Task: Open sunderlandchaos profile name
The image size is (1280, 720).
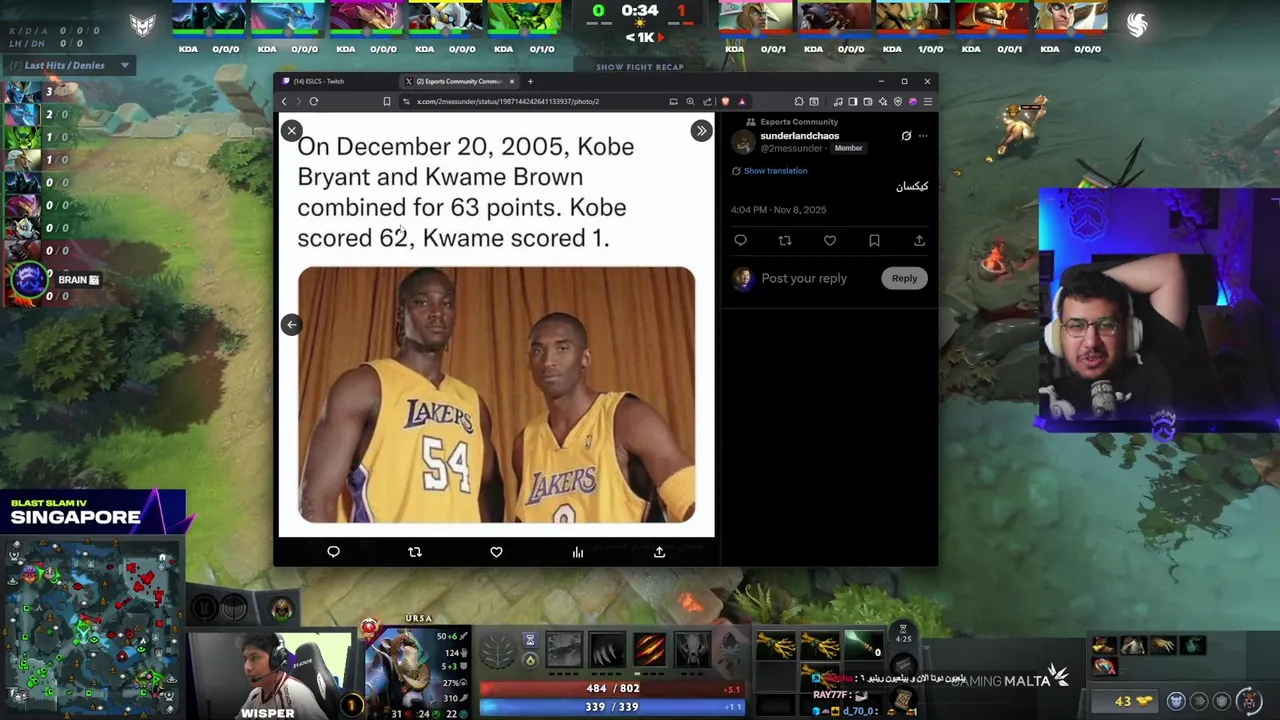Action: point(799,136)
